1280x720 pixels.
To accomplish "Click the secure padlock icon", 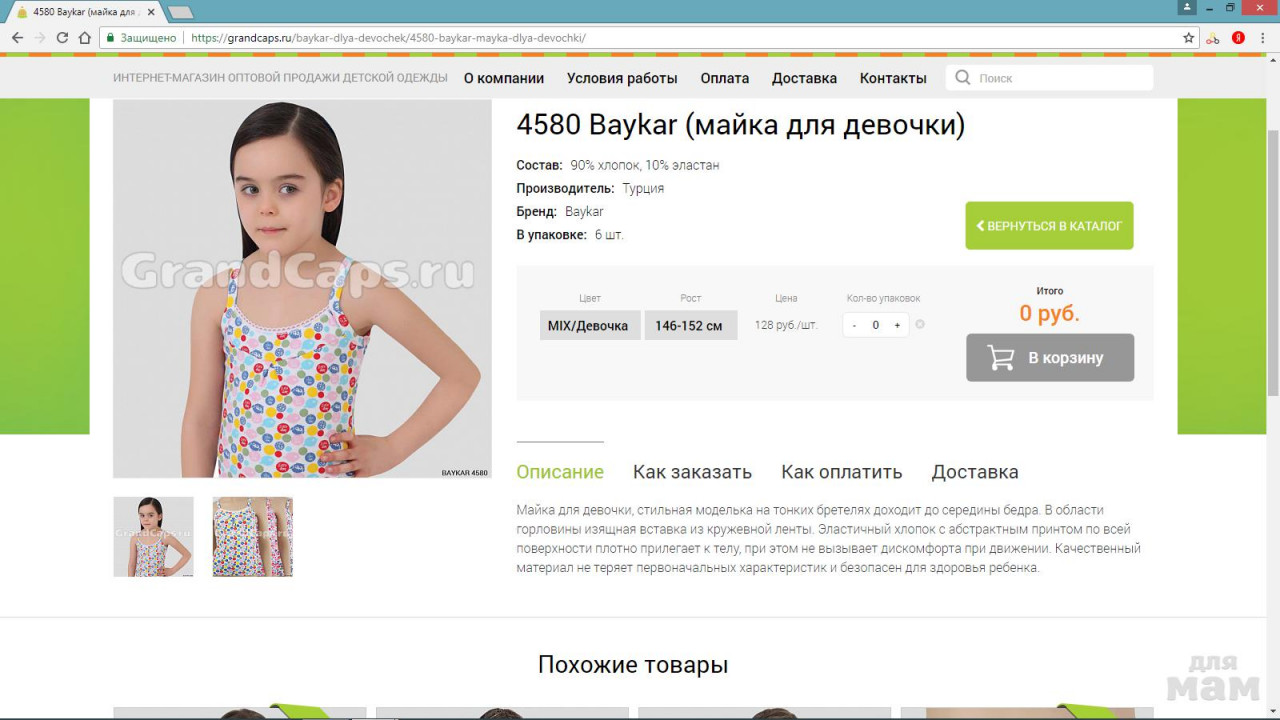I will point(111,38).
